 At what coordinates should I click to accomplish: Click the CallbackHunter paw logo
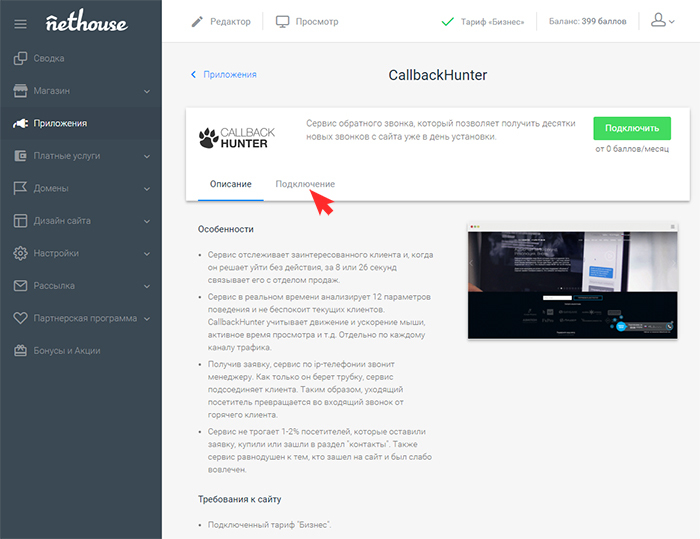208,138
